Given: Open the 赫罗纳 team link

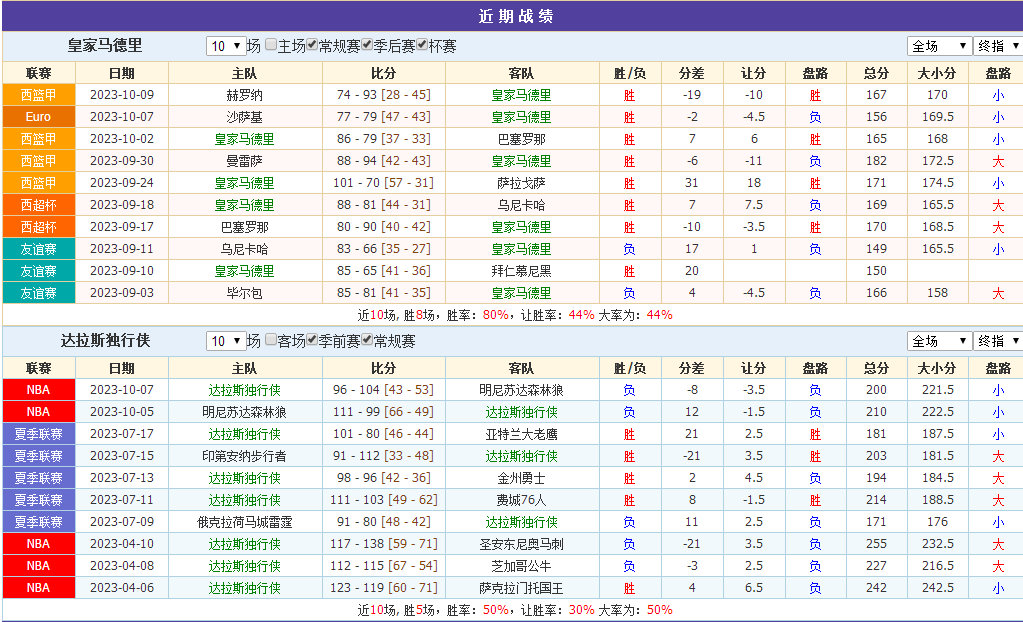Looking at the screenshot, I should click(244, 95).
